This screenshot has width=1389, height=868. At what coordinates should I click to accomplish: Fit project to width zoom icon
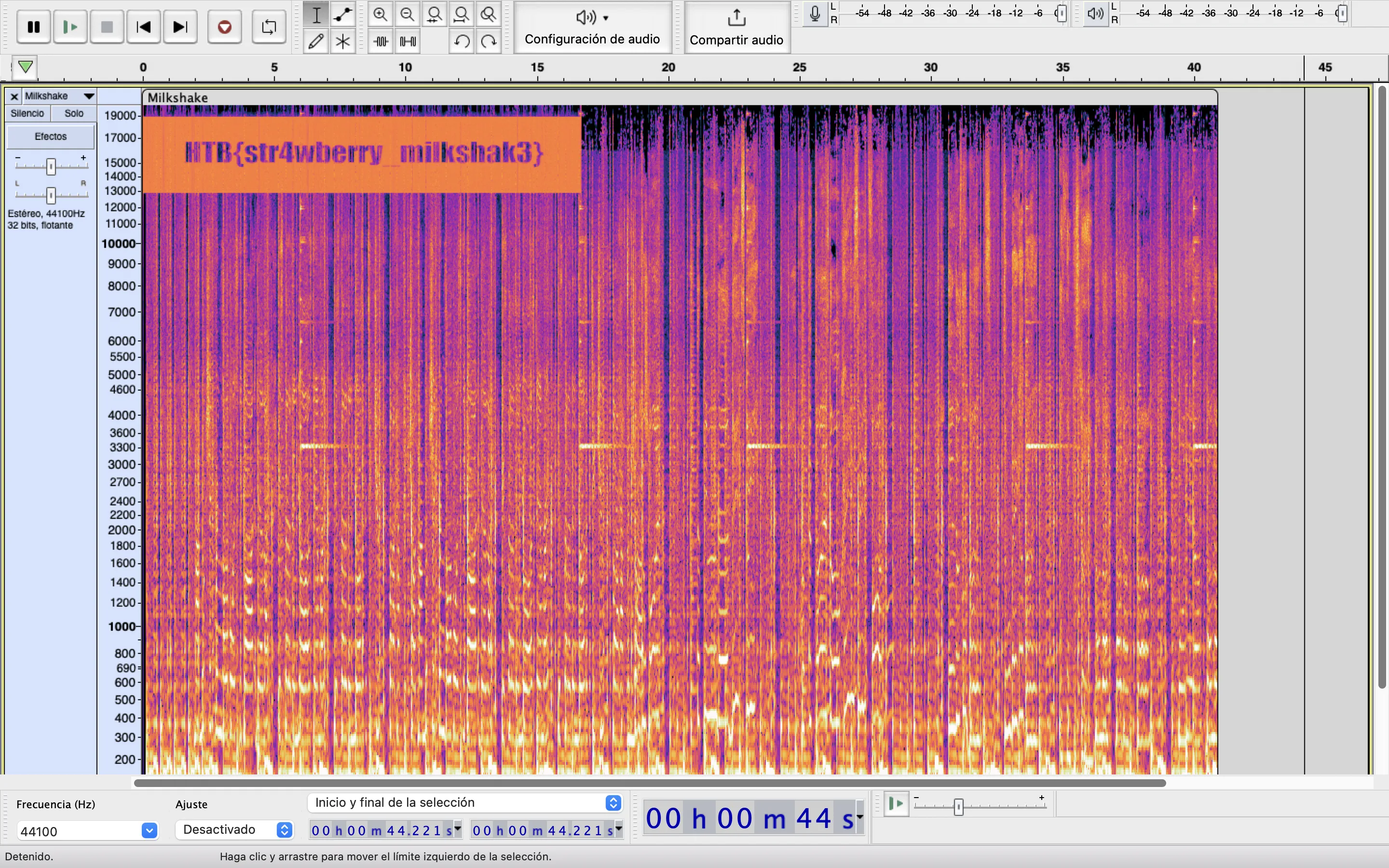pos(462,14)
